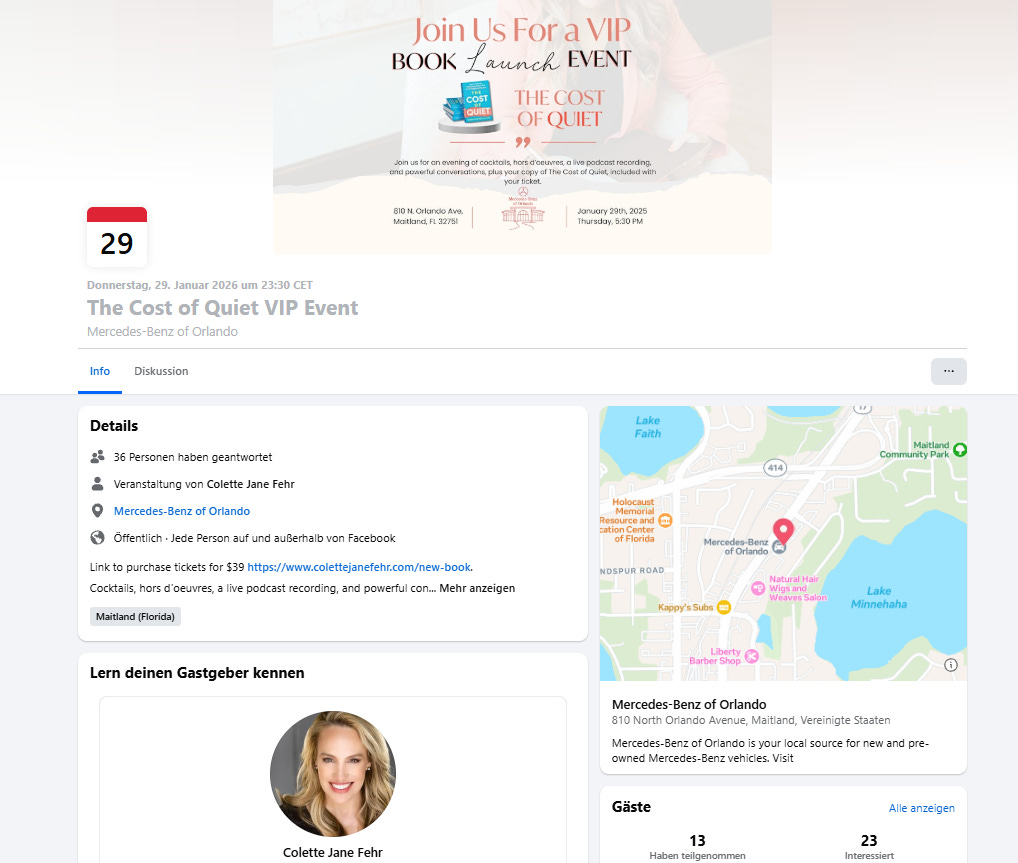Viewport: 1018px width, 863px height.
Task: Click host name Colette Jane Fehr in Details
Action: [251, 484]
